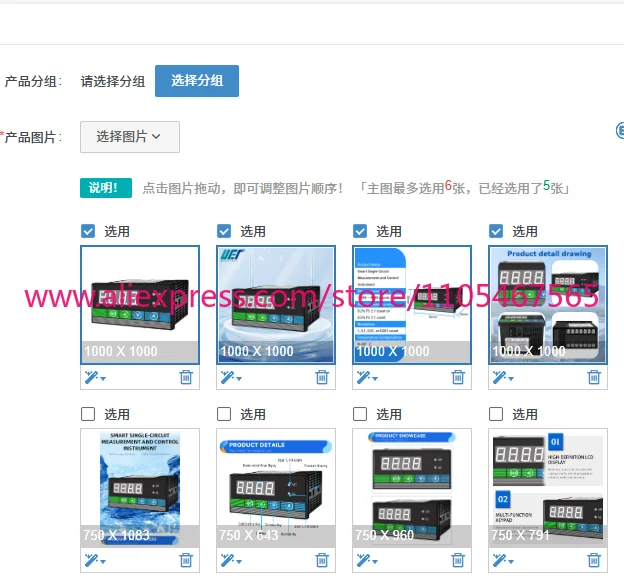Delete the 750 X 1083 image

click(186, 560)
